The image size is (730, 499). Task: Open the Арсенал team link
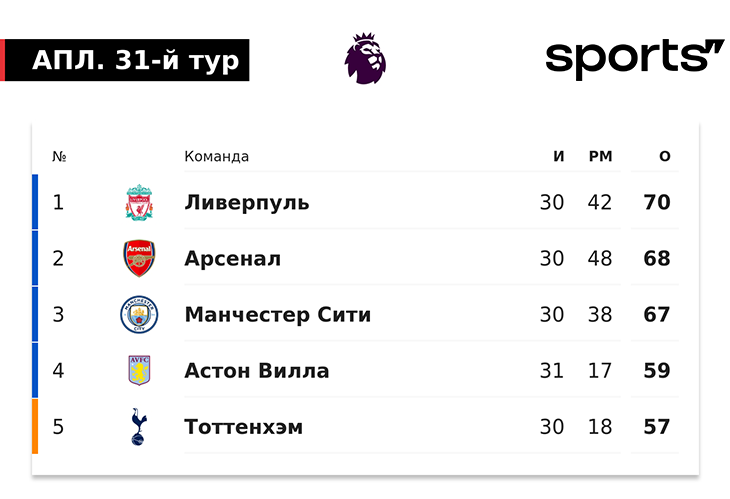tap(232, 258)
